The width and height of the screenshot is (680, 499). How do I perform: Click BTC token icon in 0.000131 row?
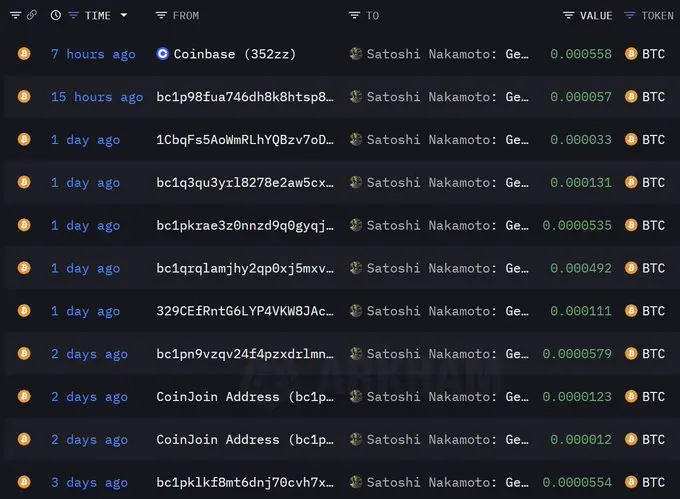(631, 182)
